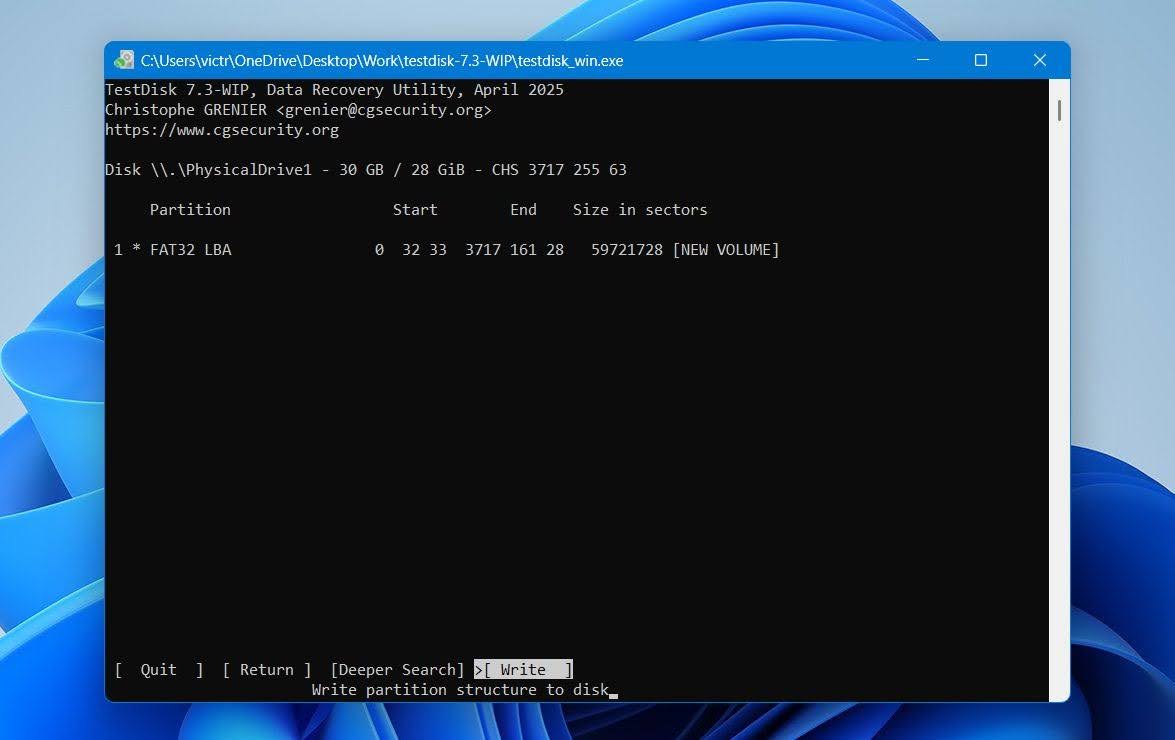This screenshot has width=1175, height=740.
Task: Click the [NEW VOLUME] partition label
Action: click(726, 250)
